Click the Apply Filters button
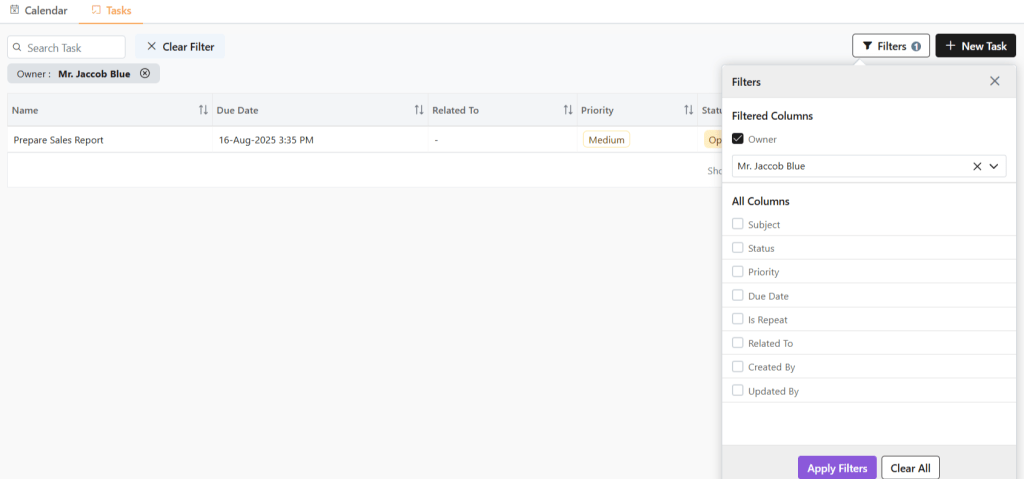The height and width of the screenshot is (479, 1024). click(837, 468)
